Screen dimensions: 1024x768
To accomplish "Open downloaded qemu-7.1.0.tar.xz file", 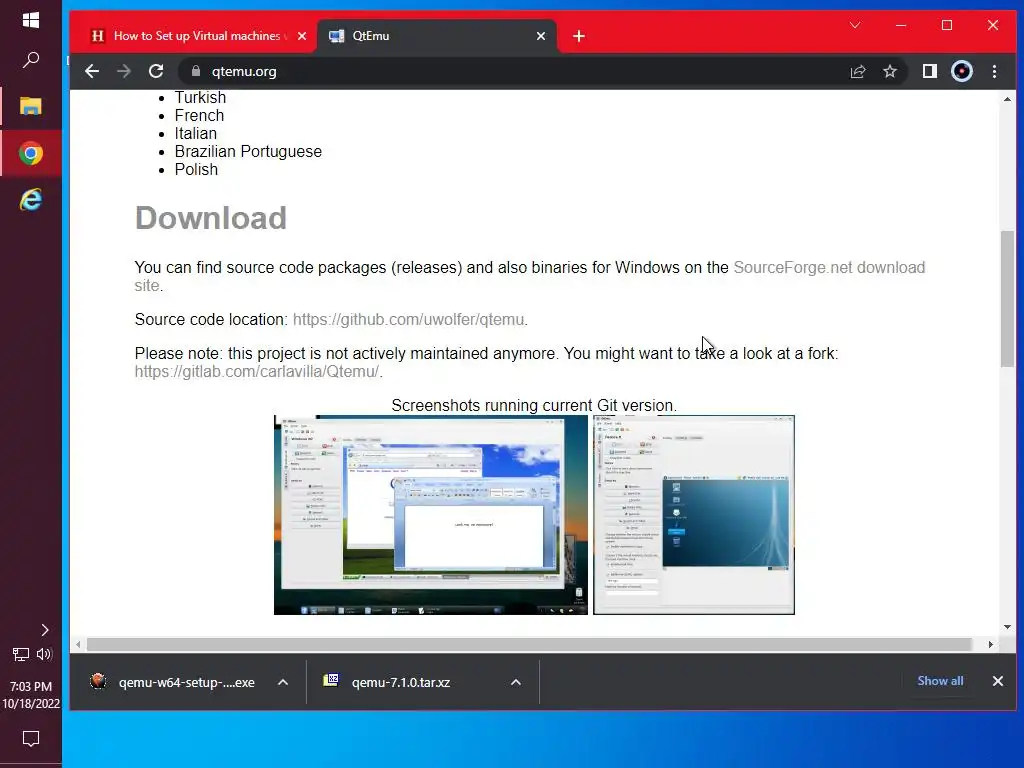I will [x=387, y=682].
